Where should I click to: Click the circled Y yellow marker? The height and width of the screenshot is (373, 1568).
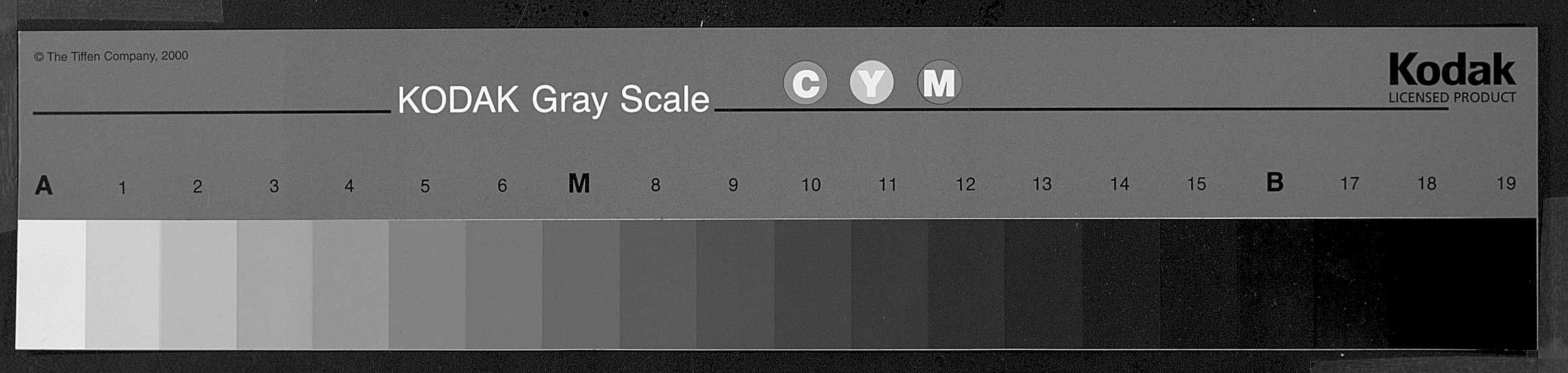(872, 83)
